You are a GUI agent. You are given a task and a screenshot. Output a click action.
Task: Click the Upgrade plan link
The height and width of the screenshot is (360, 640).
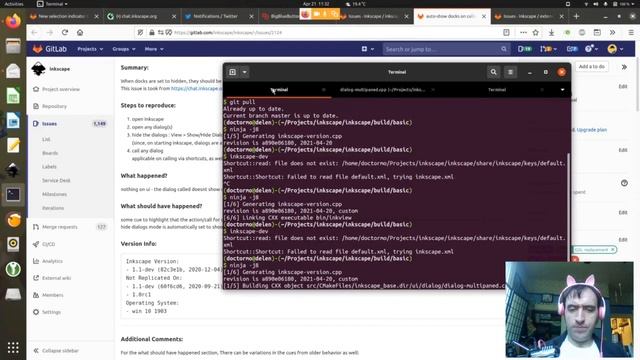click(592, 130)
